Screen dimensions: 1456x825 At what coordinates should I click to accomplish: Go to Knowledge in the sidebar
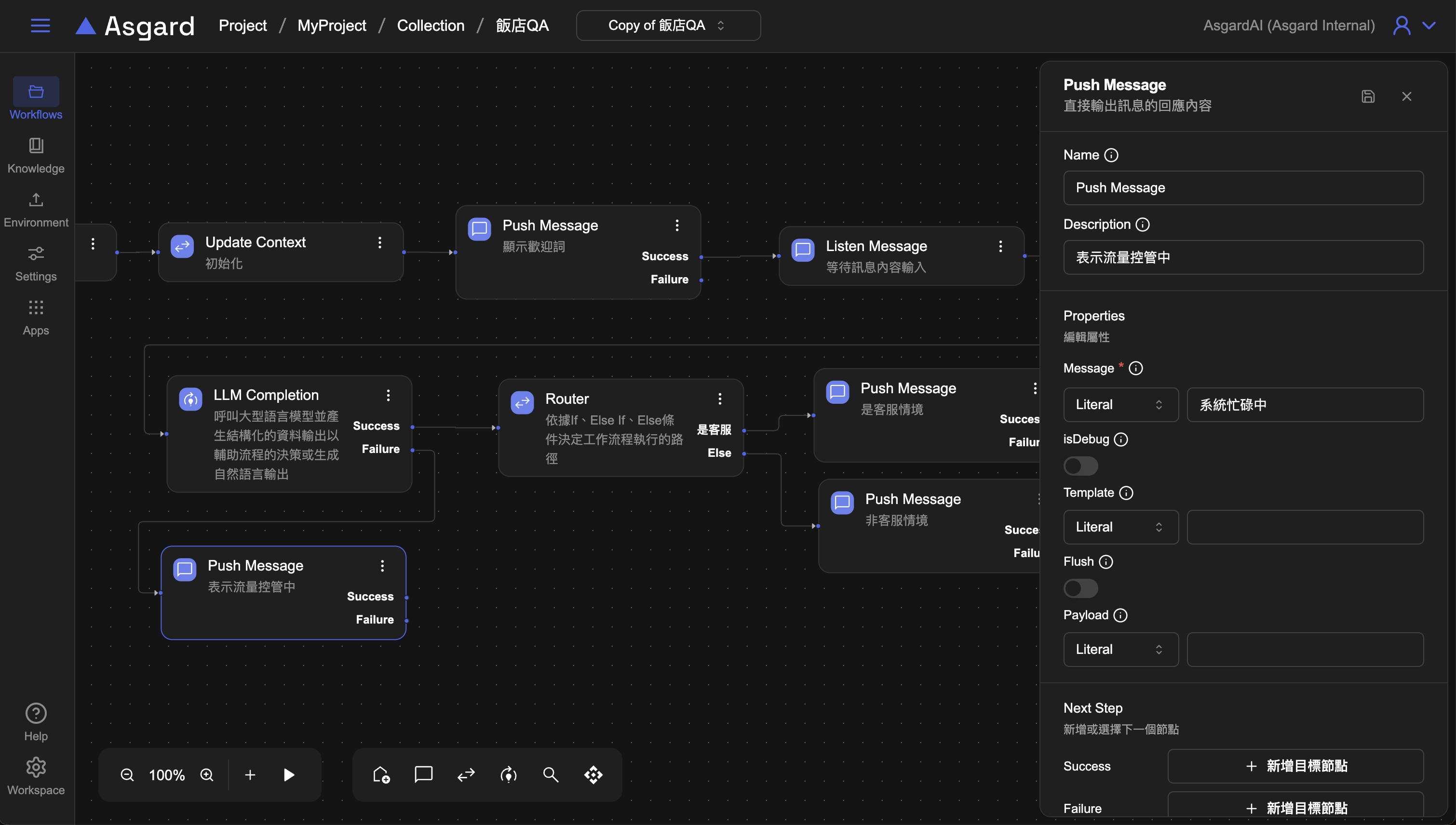point(36,155)
